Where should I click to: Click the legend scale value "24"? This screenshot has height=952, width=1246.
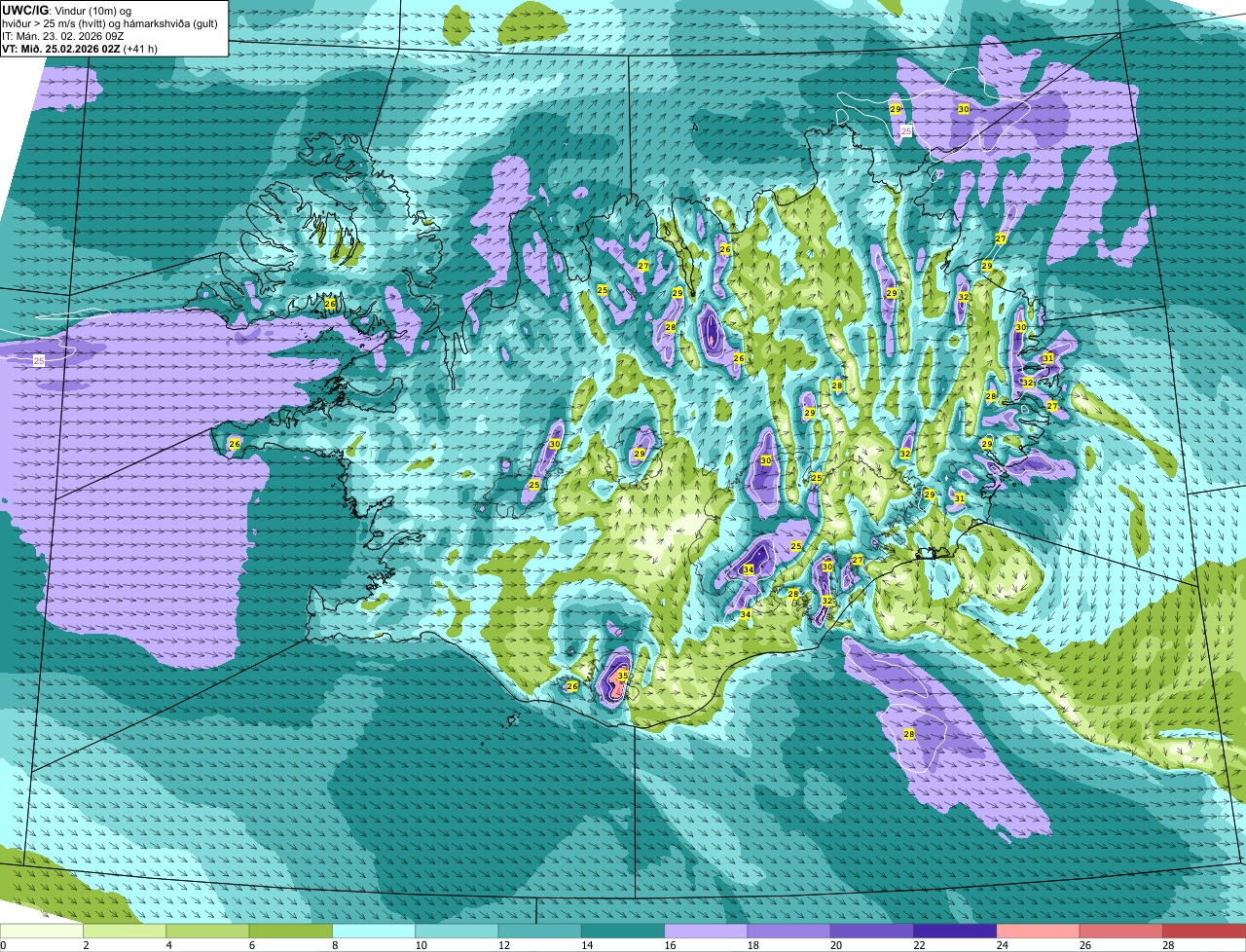1001,945
